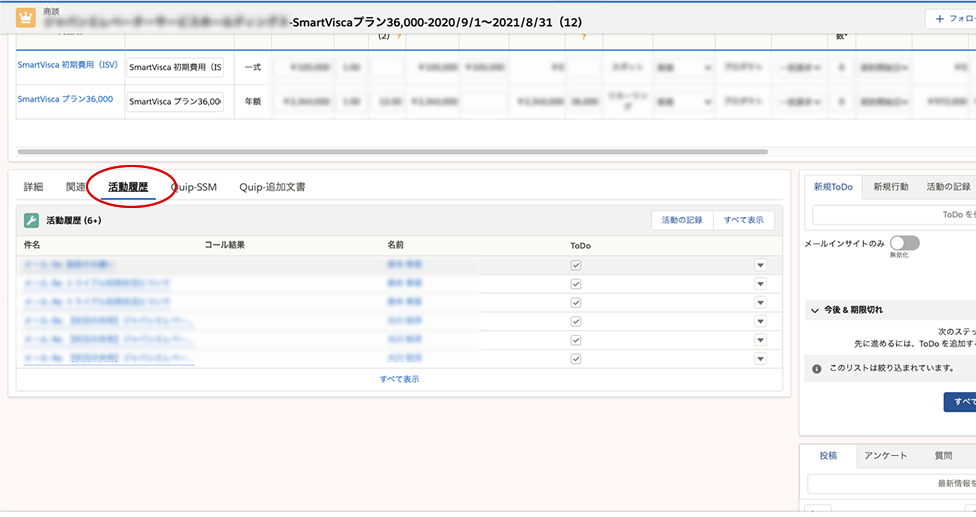Switch to the 質問 tab
The width and height of the screenshot is (976, 517).
tap(943, 455)
